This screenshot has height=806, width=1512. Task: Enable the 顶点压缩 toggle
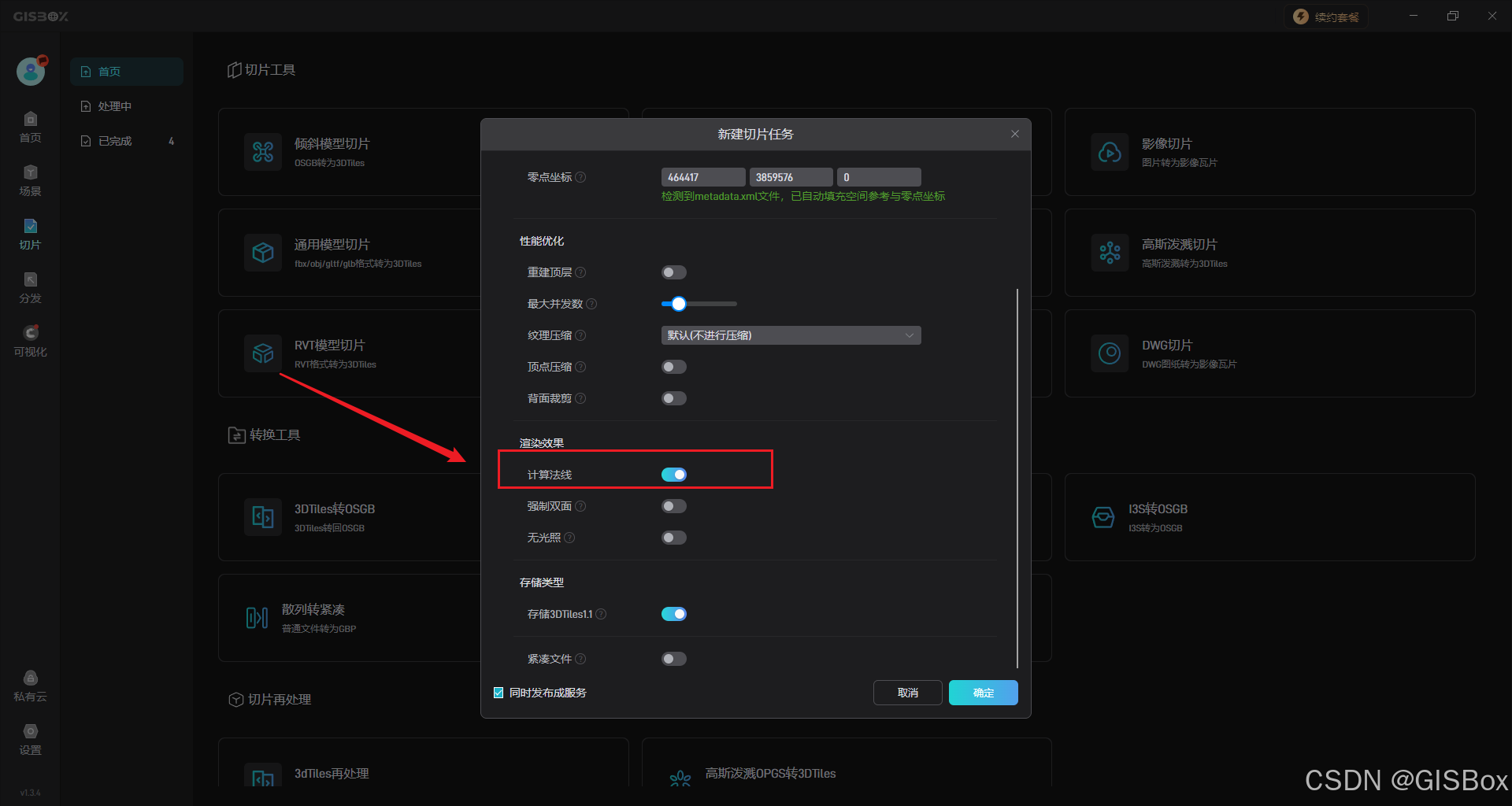coord(674,367)
